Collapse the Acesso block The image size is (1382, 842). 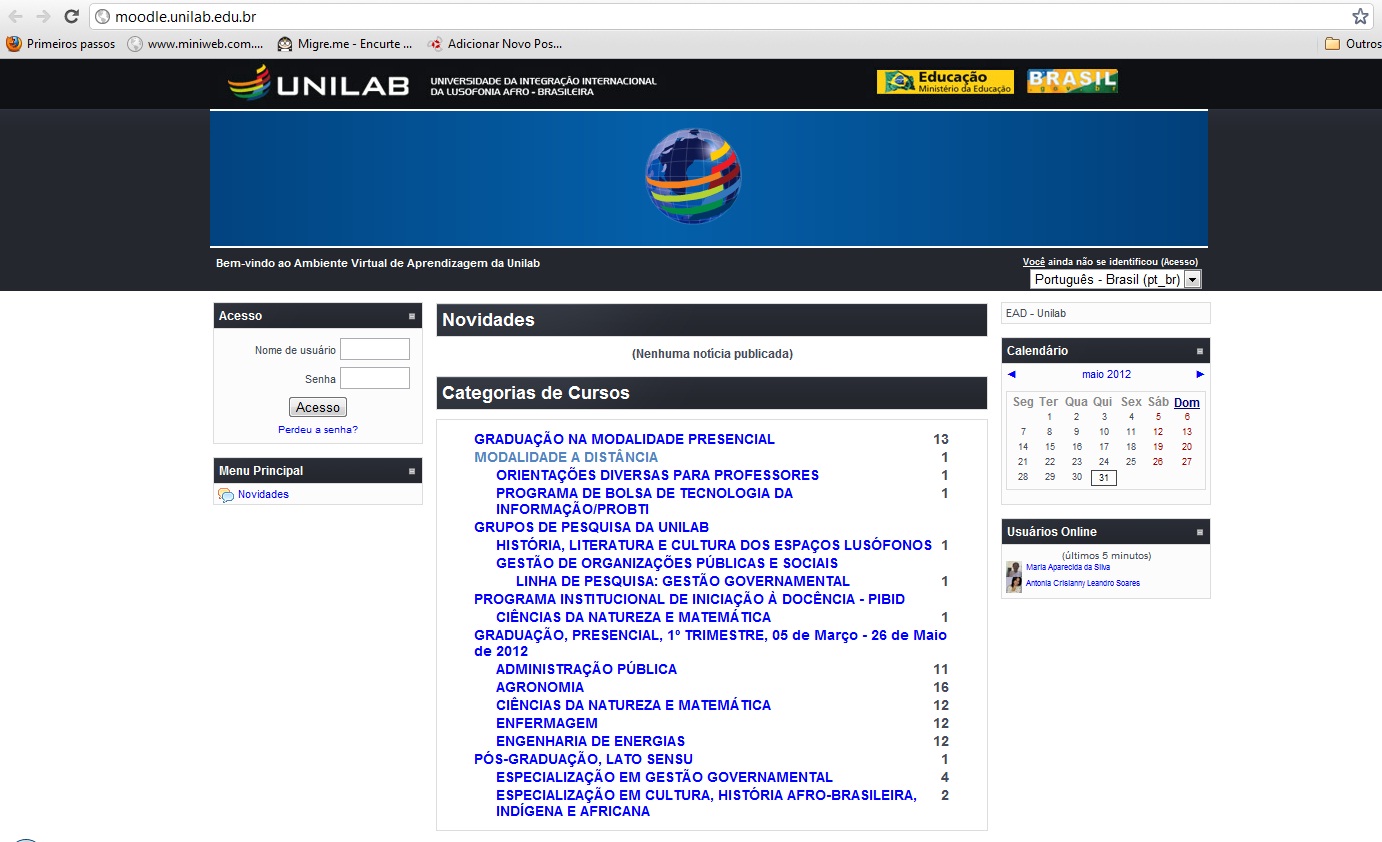click(412, 316)
